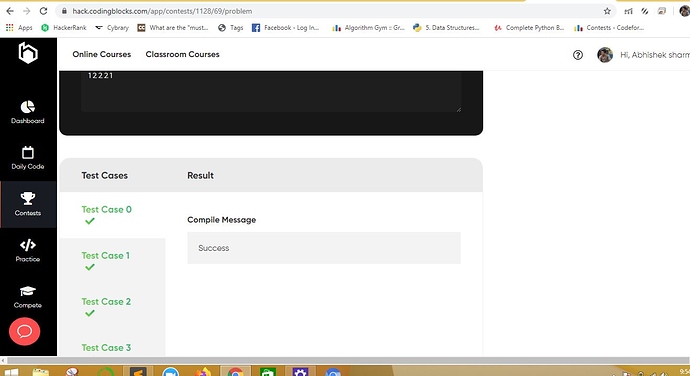
Task: Open Facebook - Log In bookmark
Action: pos(286,28)
